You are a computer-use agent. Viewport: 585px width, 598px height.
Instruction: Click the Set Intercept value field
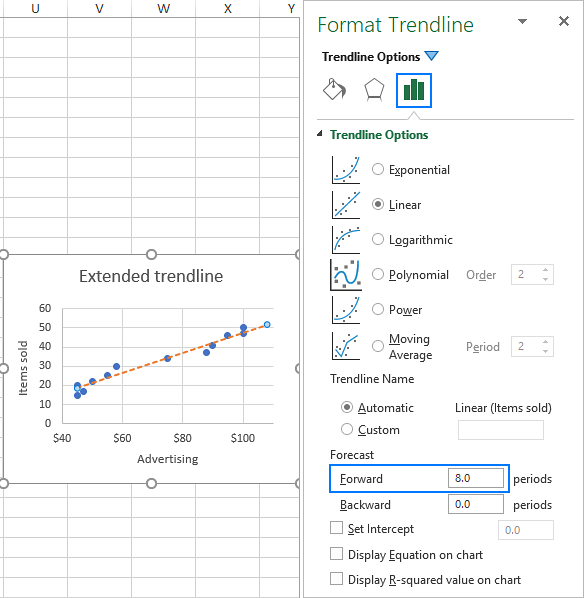526,530
